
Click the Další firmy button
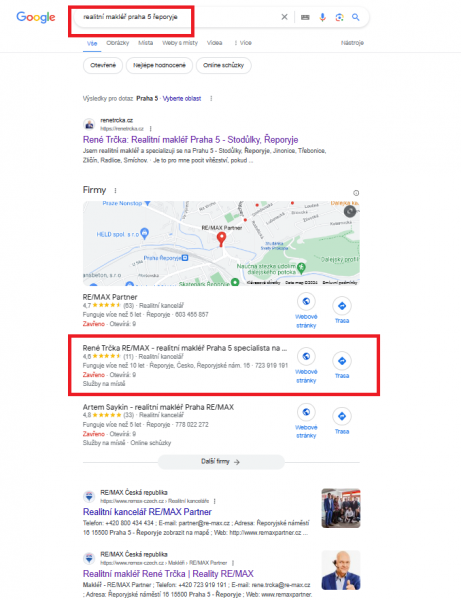221,462
